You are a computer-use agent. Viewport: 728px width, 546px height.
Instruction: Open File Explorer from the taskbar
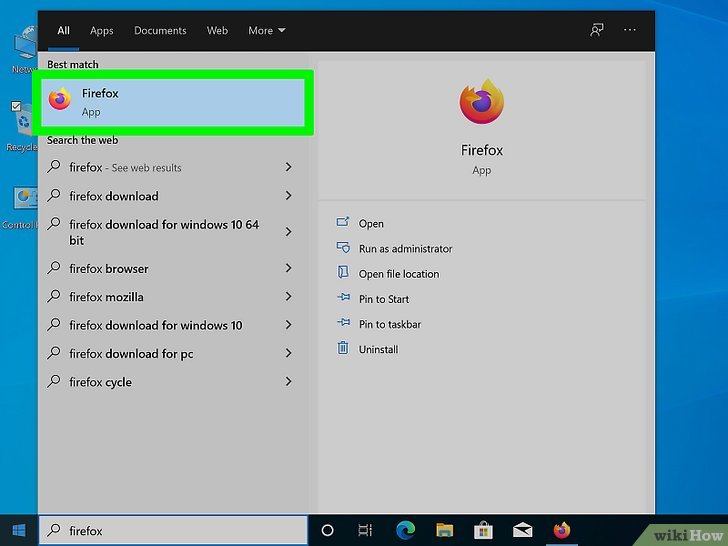(x=444, y=530)
